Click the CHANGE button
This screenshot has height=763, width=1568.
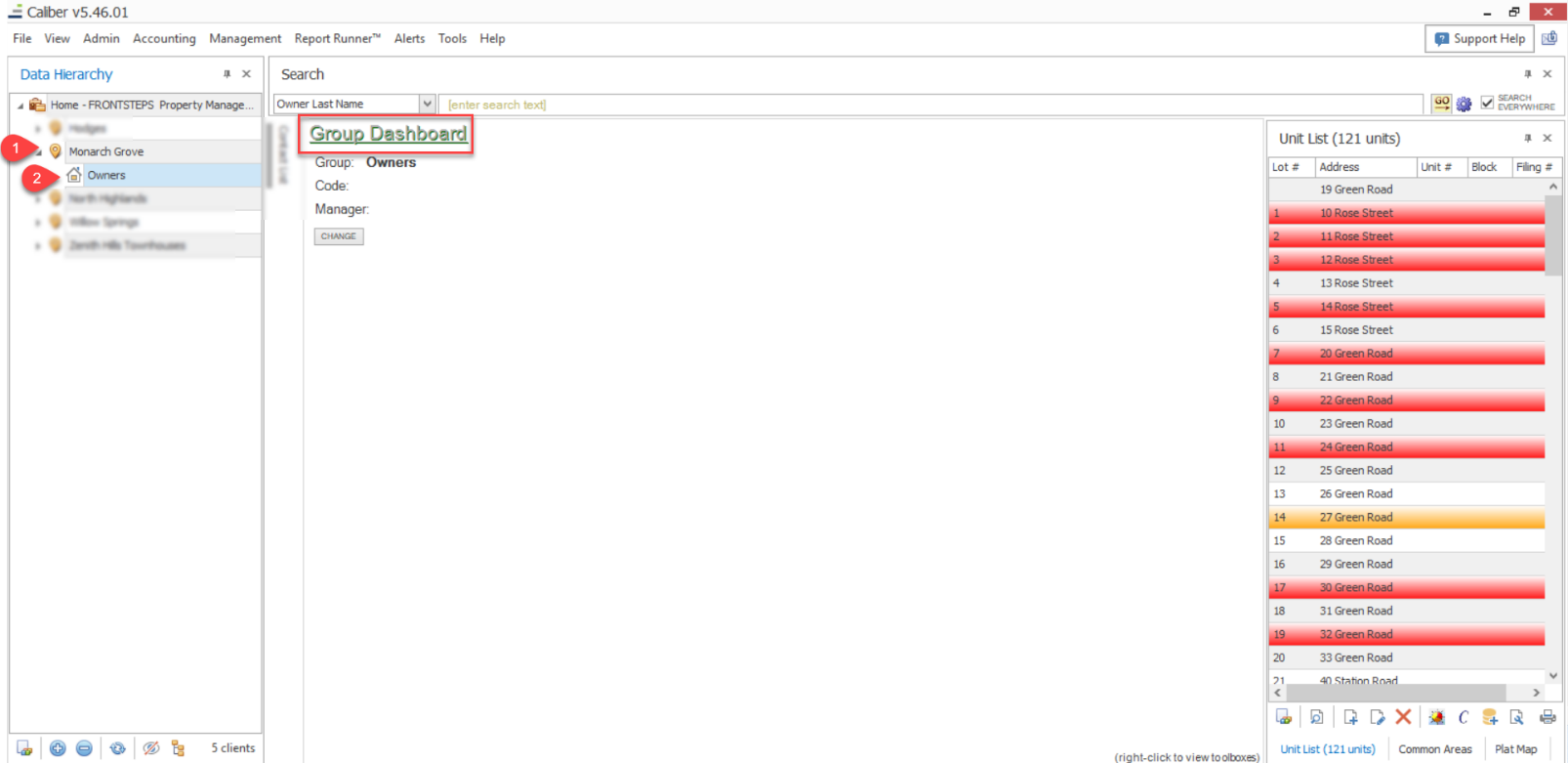coord(339,236)
